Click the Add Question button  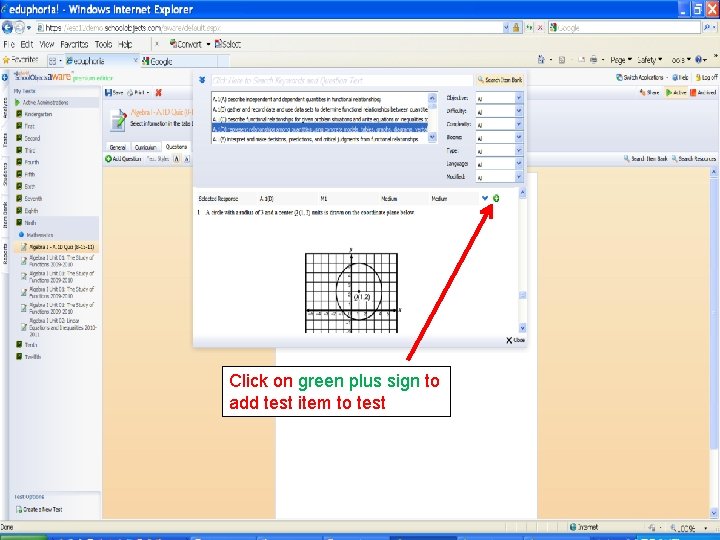[x=123, y=159]
